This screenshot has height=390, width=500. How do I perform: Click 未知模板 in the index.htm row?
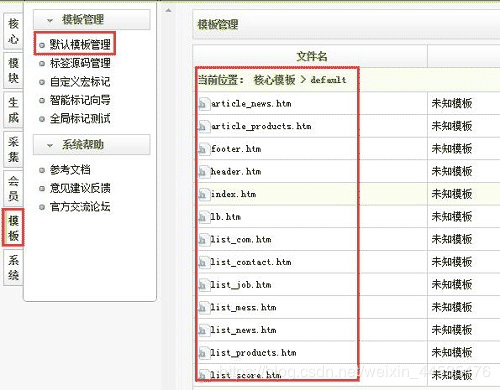pyautogui.click(x=452, y=194)
